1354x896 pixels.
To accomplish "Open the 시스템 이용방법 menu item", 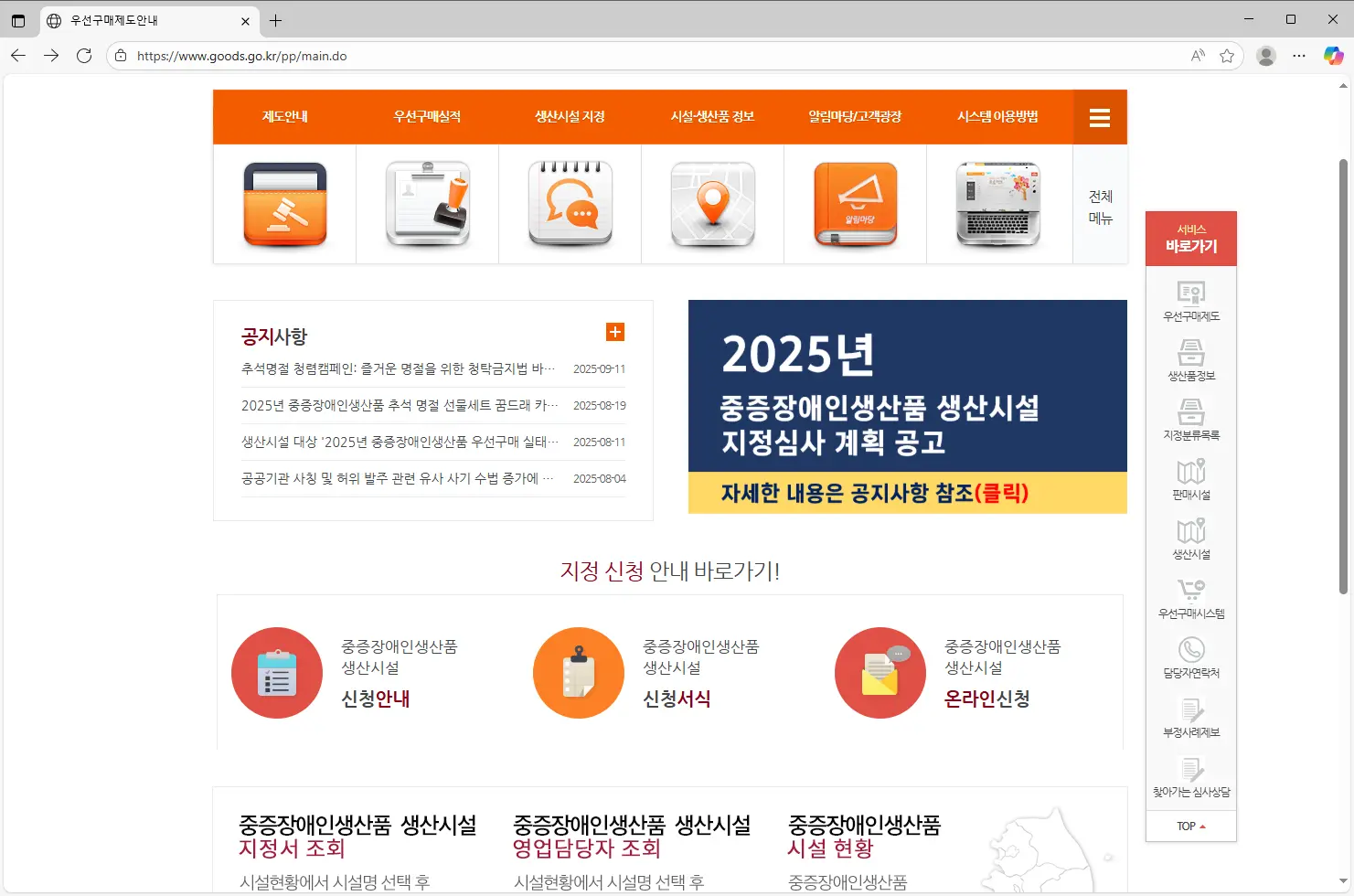I will coord(997,117).
